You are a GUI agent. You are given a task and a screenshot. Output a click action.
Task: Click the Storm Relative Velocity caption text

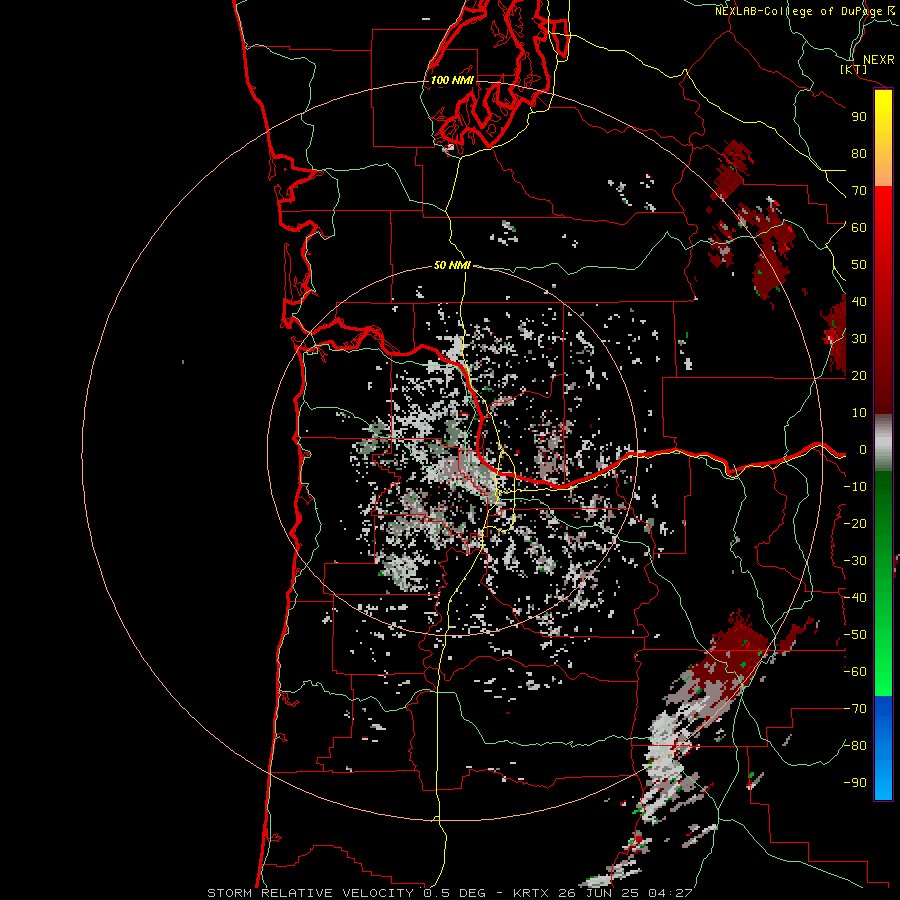[x=449, y=893]
